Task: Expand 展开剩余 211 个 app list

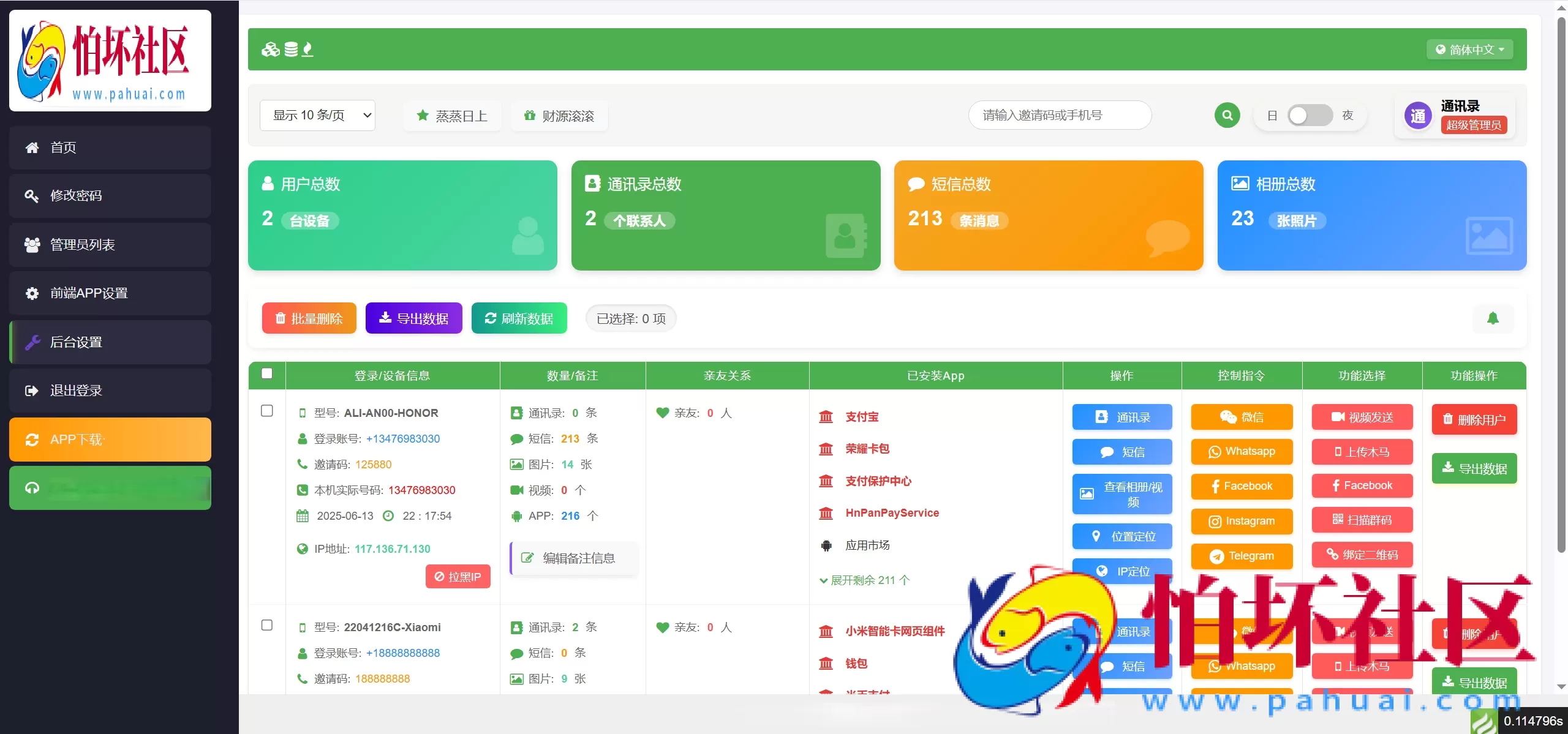Action: 864,580
